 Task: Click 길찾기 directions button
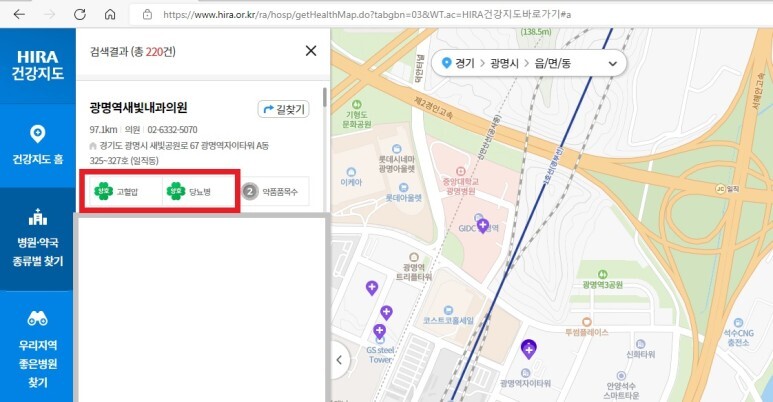(x=283, y=109)
